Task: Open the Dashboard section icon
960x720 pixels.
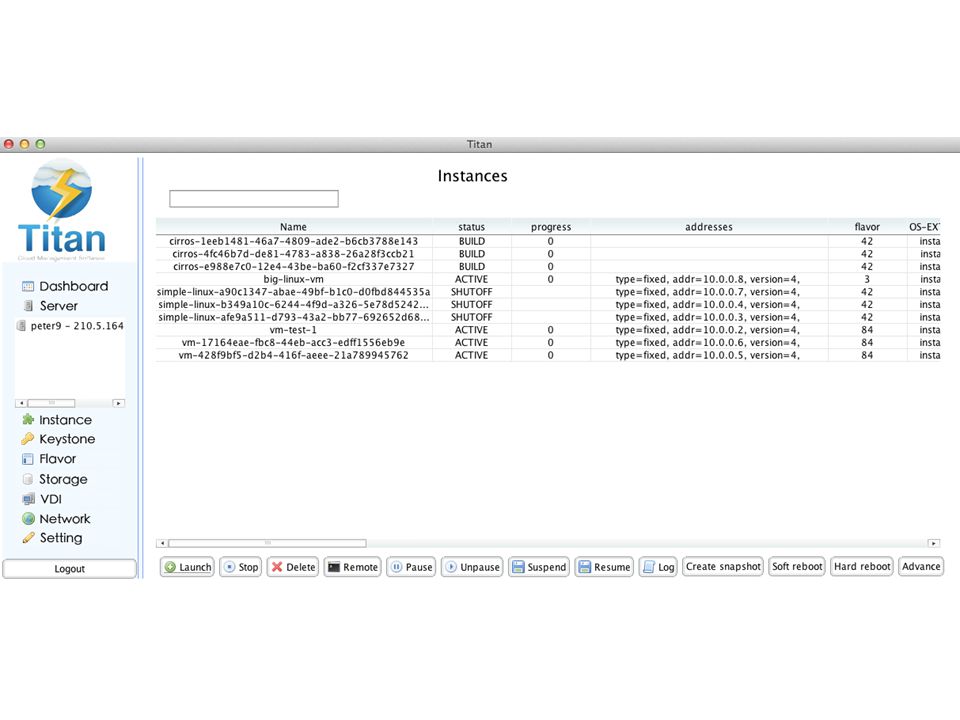Action: [x=28, y=287]
